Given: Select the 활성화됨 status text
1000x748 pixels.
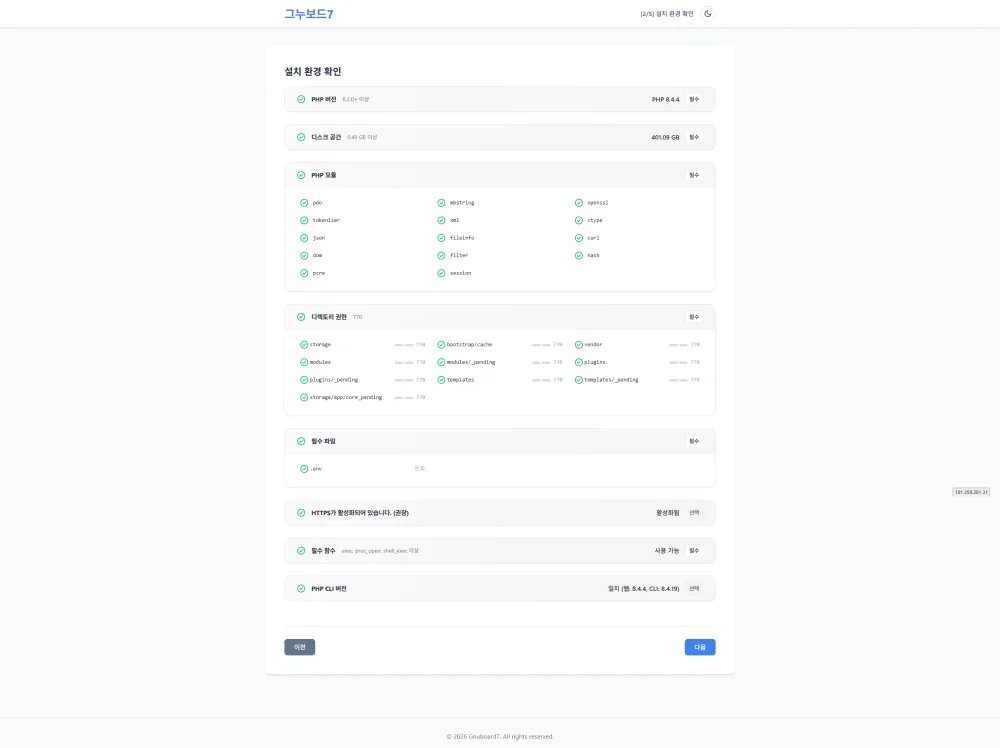Looking at the screenshot, I should 668,513.
